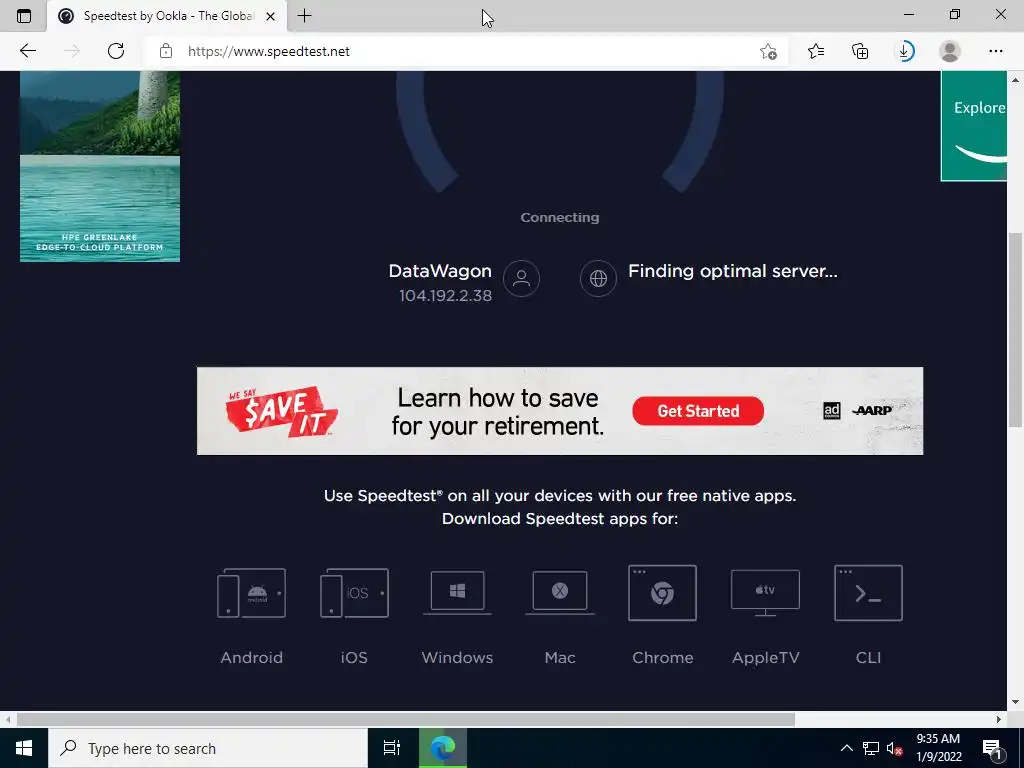The image size is (1024, 768).
Task: Open a new tab with plus button
Action: (x=304, y=16)
